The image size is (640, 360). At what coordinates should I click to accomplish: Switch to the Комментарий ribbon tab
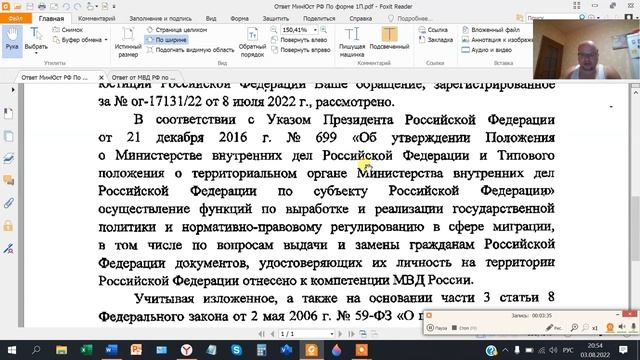pos(96,18)
